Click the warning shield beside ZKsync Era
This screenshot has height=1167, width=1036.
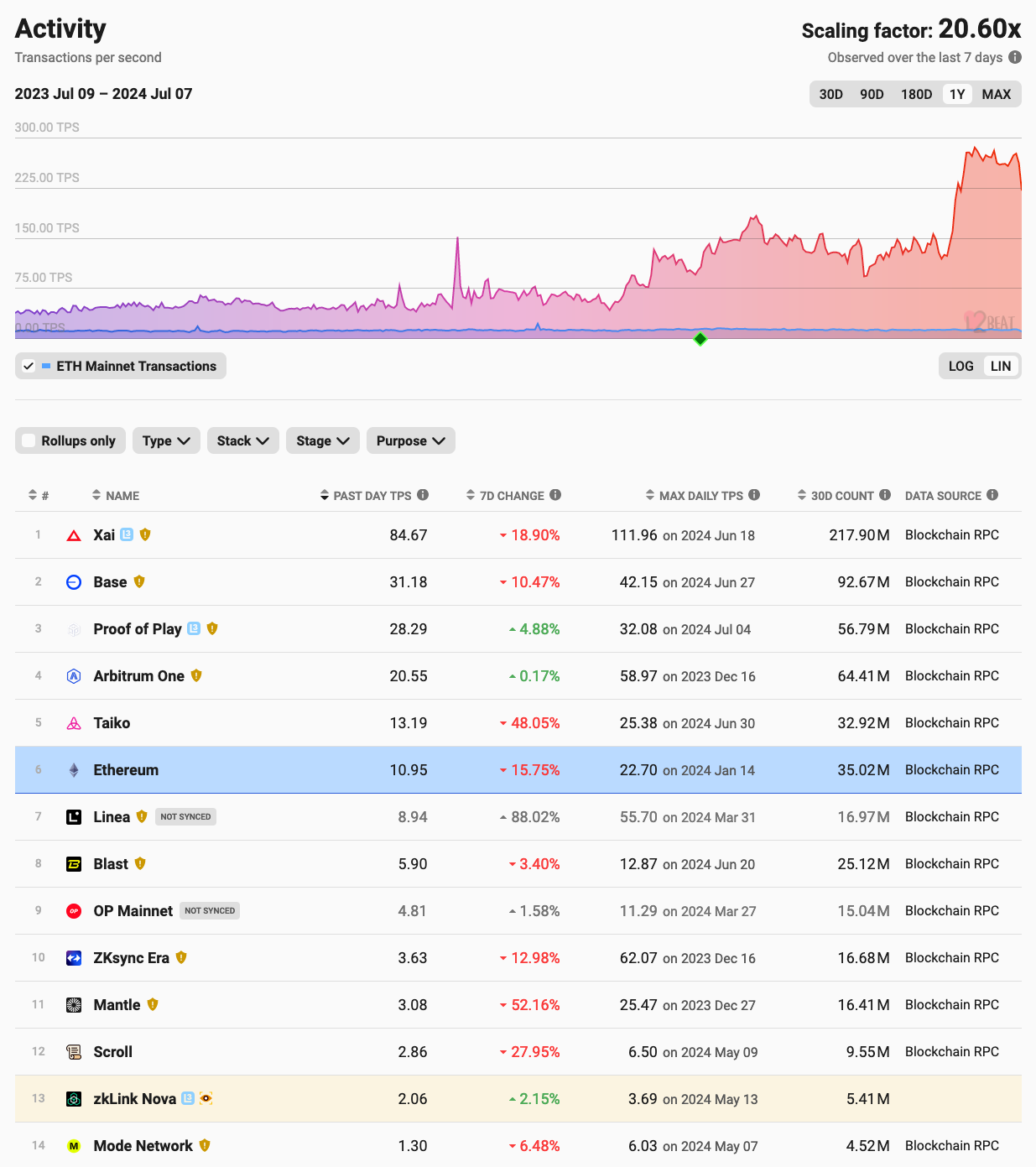click(x=181, y=957)
